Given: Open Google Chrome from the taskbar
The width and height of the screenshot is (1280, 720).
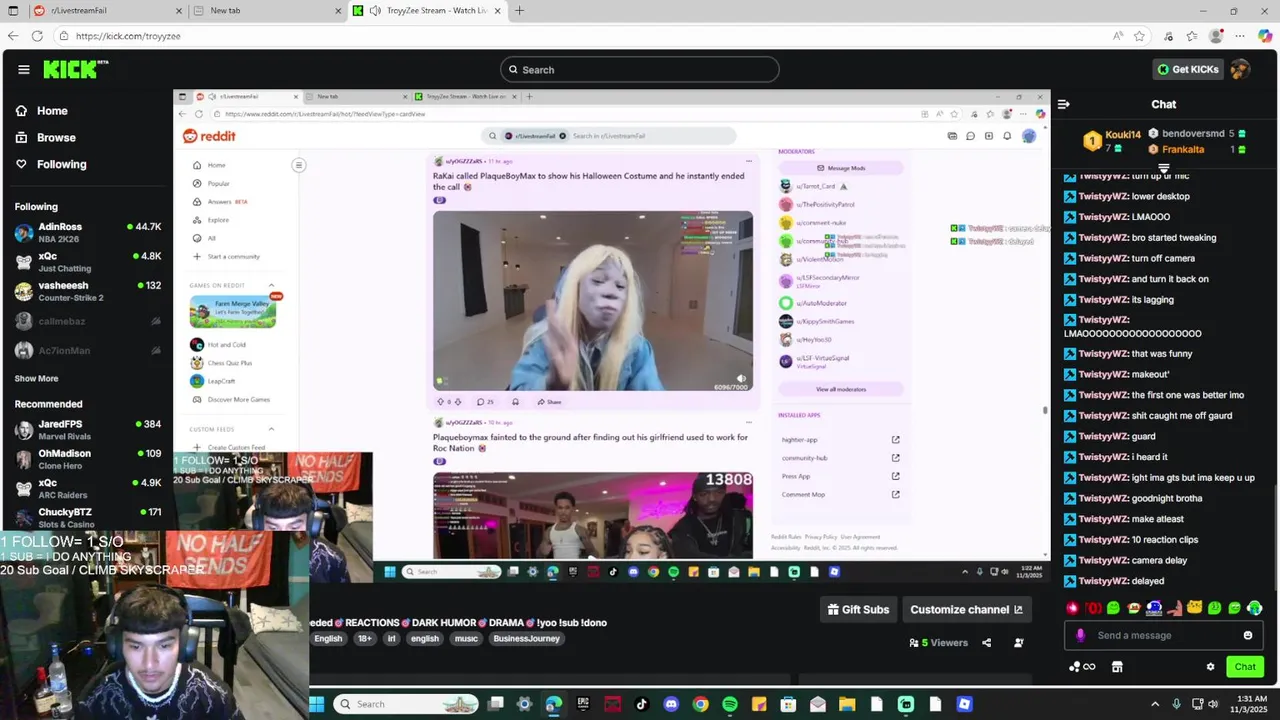Looking at the screenshot, I should tap(700, 704).
